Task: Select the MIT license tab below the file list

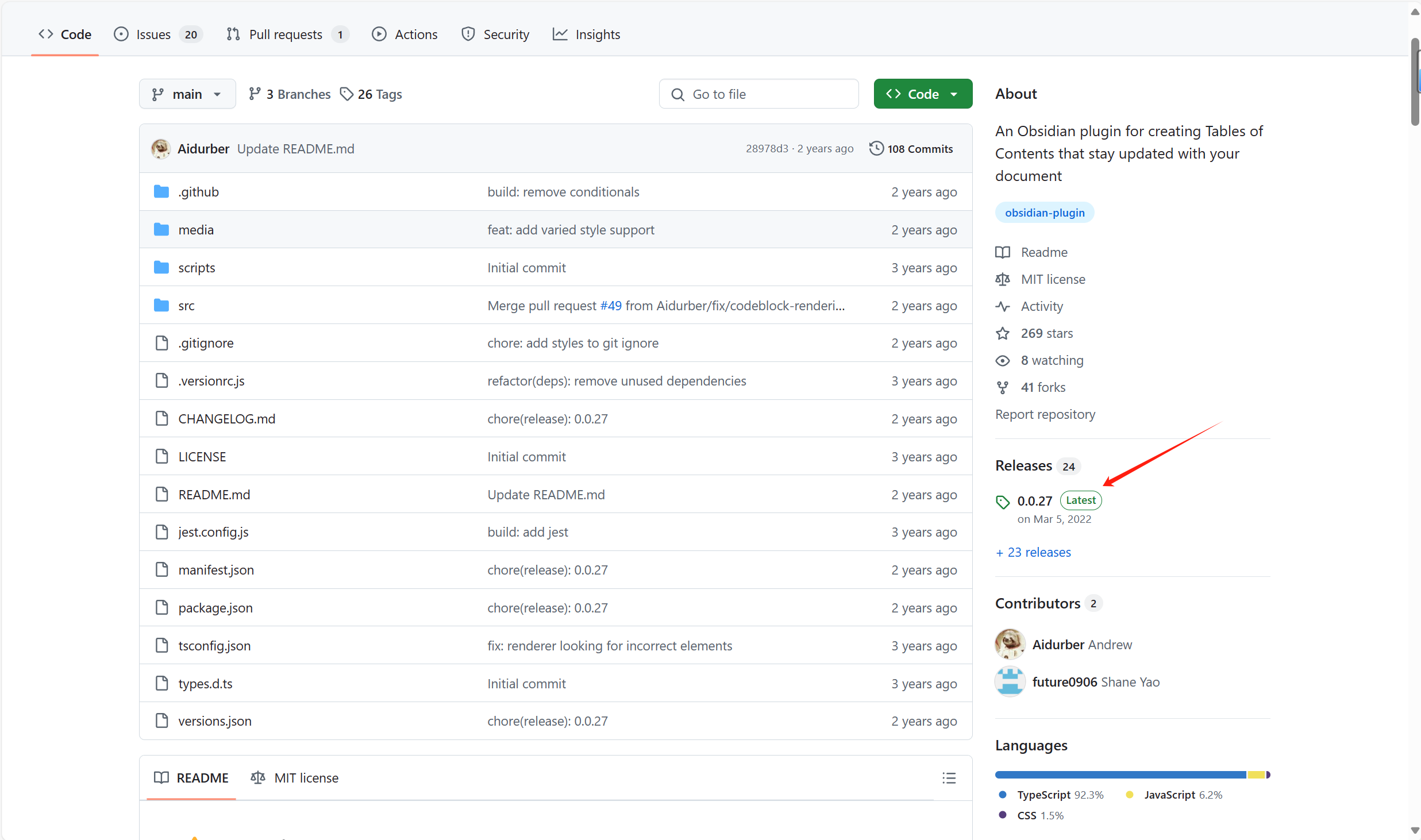Action: click(x=295, y=778)
